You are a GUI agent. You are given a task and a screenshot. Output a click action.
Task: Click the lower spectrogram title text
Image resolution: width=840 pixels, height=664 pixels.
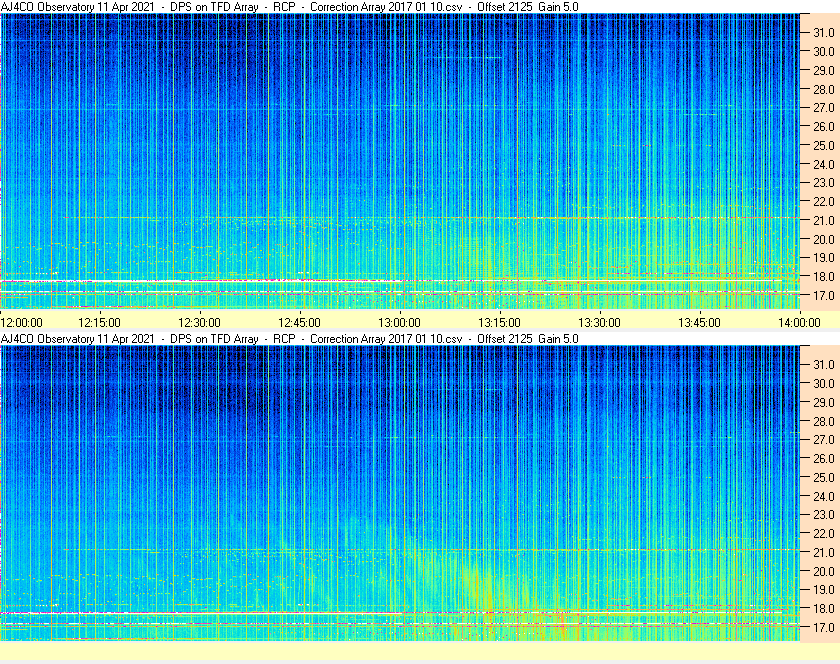290,339
